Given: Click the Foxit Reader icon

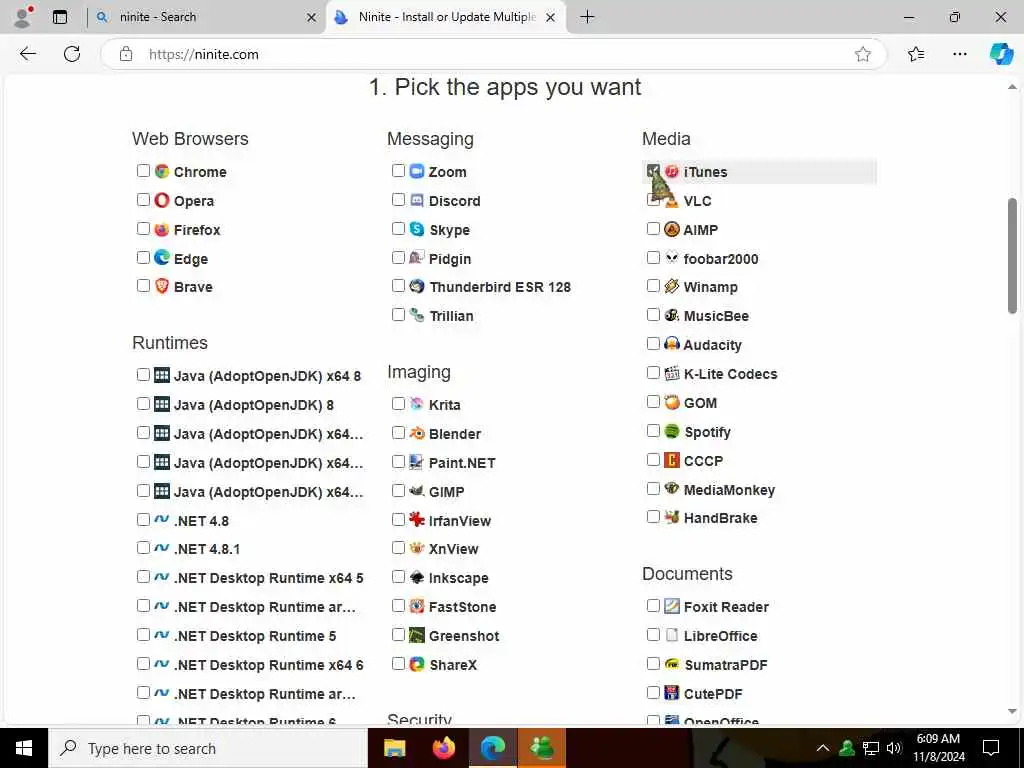Looking at the screenshot, I should [672, 606].
